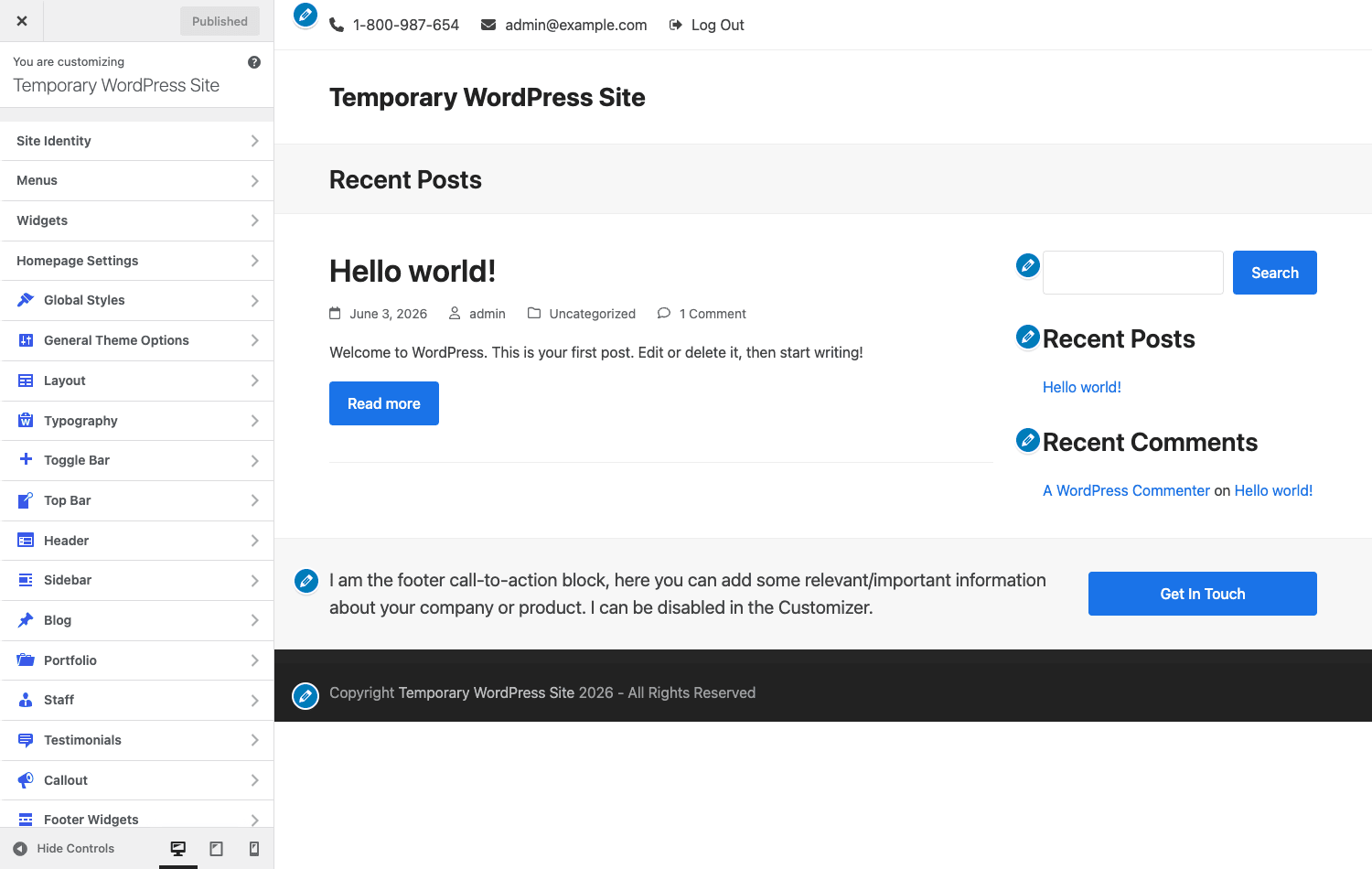Open the Homepage Settings section
The width and height of the screenshot is (1372, 869).
(x=137, y=261)
